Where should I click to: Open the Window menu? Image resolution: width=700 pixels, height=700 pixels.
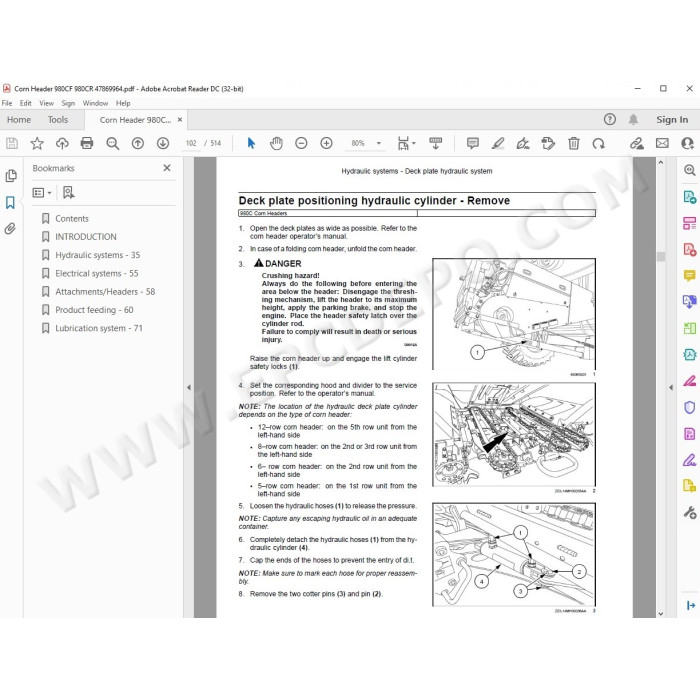click(x=95, y=103)
